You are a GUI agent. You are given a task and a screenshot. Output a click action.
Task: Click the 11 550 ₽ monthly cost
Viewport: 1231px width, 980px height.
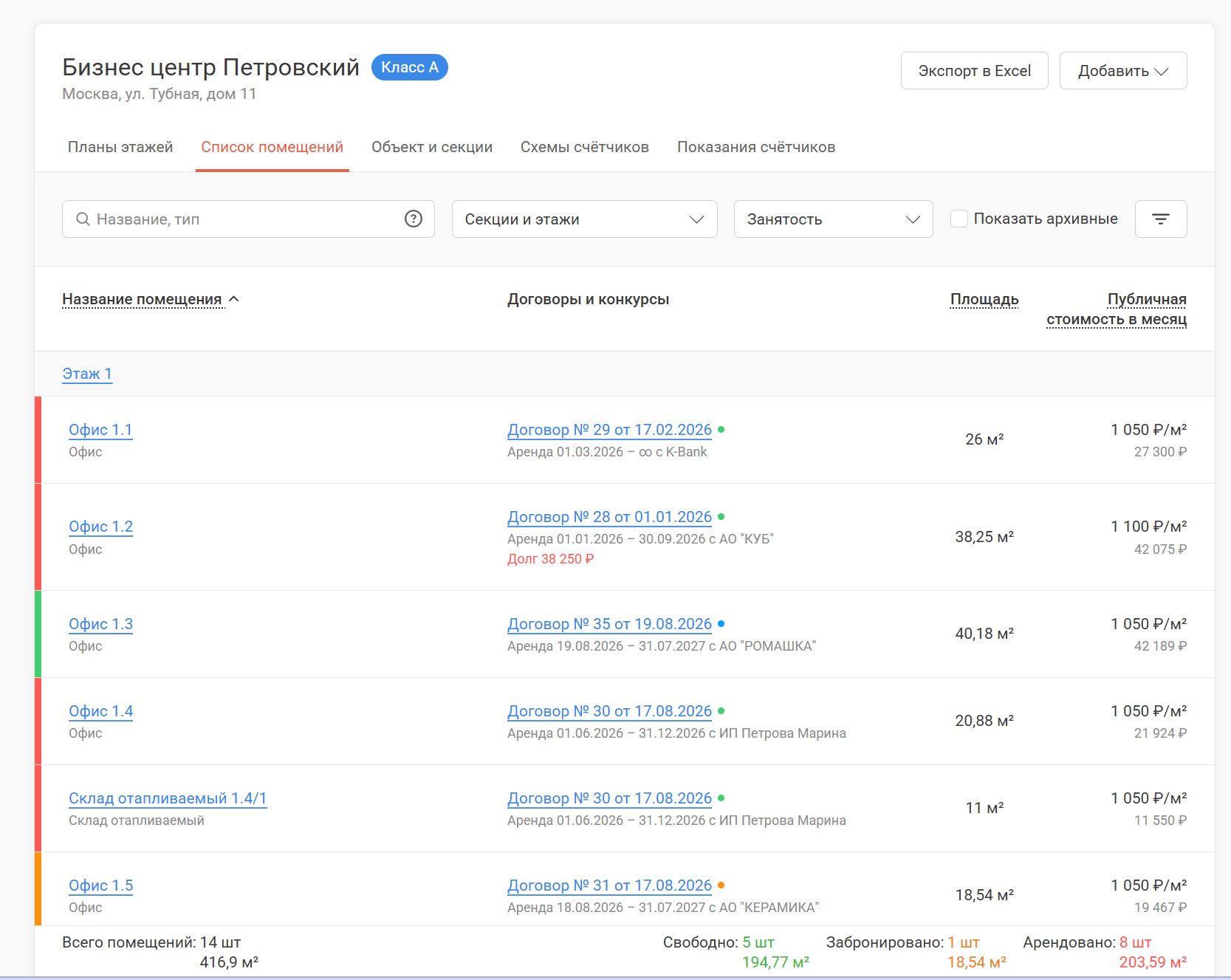[1160, 820]
